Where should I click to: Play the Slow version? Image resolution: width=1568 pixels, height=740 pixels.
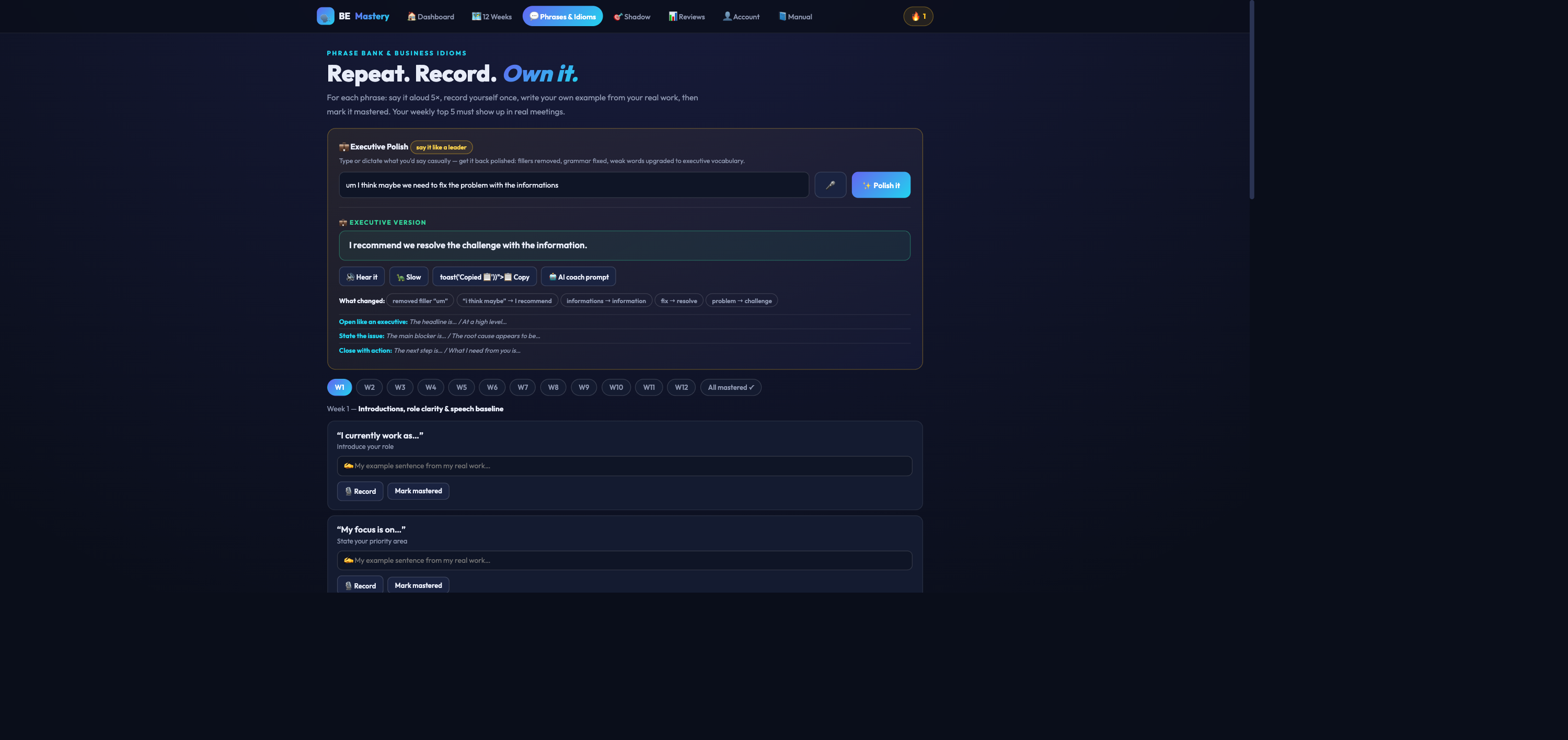coord(408,277)
